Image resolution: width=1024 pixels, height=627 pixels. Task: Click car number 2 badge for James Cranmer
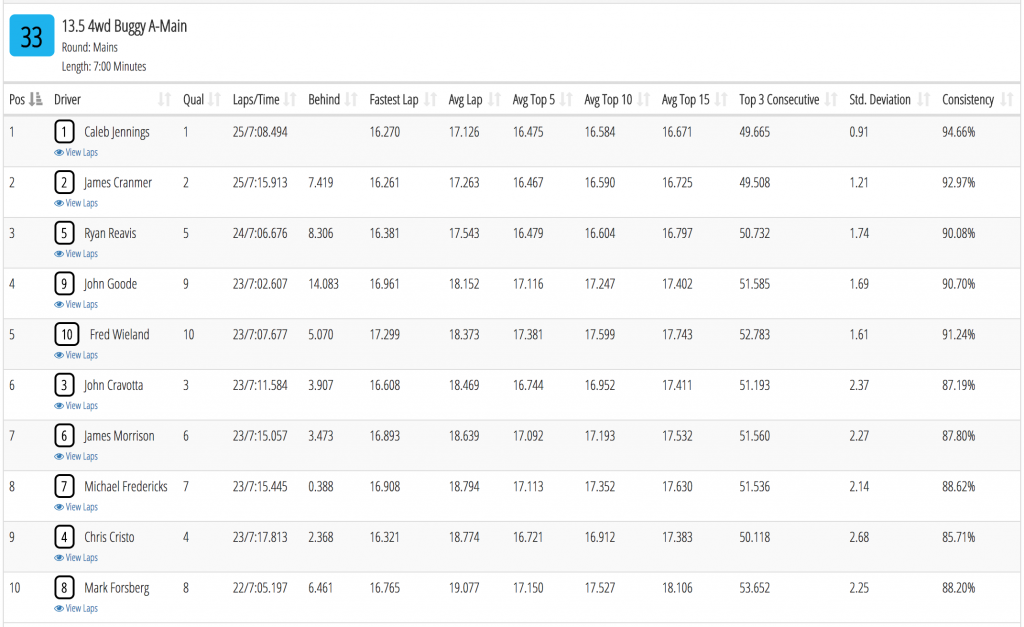pos(64,183)
